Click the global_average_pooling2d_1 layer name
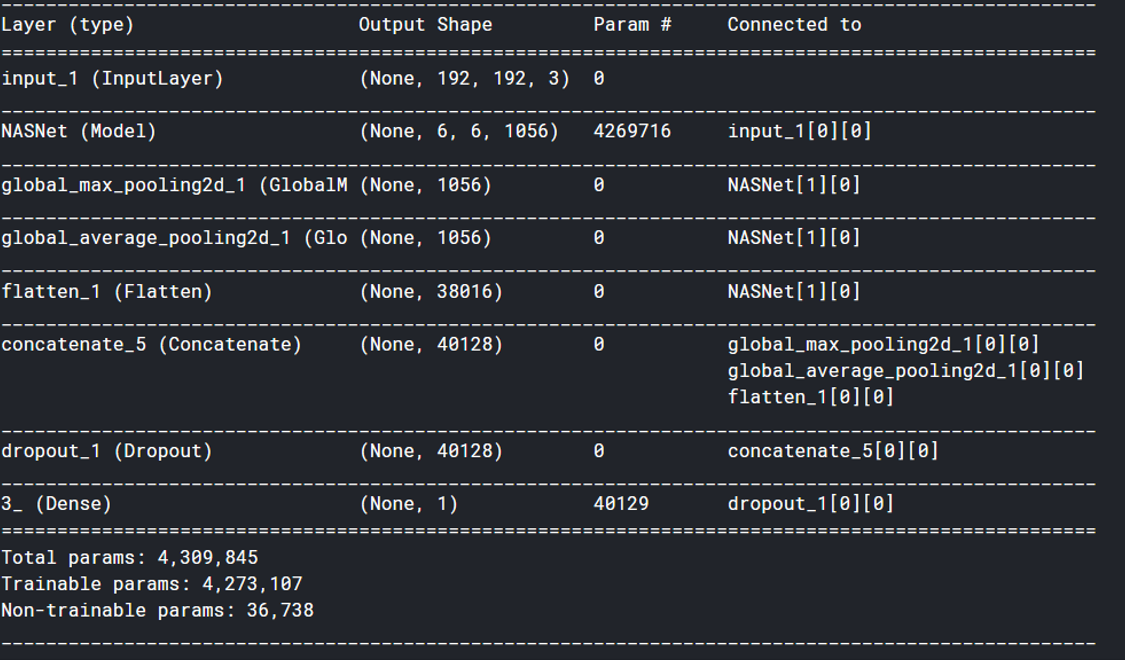The image size is (1125, 660). point(174,238)
